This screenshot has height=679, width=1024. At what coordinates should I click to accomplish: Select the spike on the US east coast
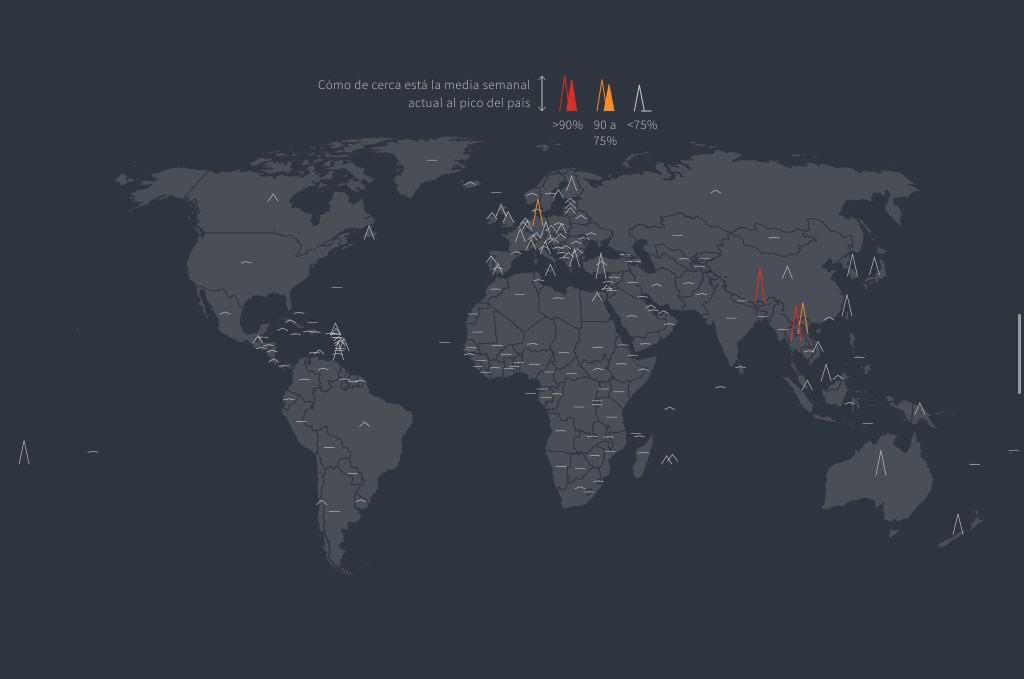pyautogui.click(x=369, y=233)
